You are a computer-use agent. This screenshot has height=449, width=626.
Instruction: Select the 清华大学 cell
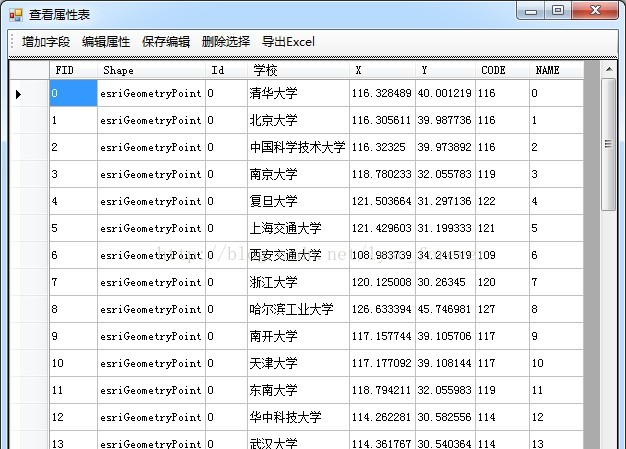tap(298, 93)
